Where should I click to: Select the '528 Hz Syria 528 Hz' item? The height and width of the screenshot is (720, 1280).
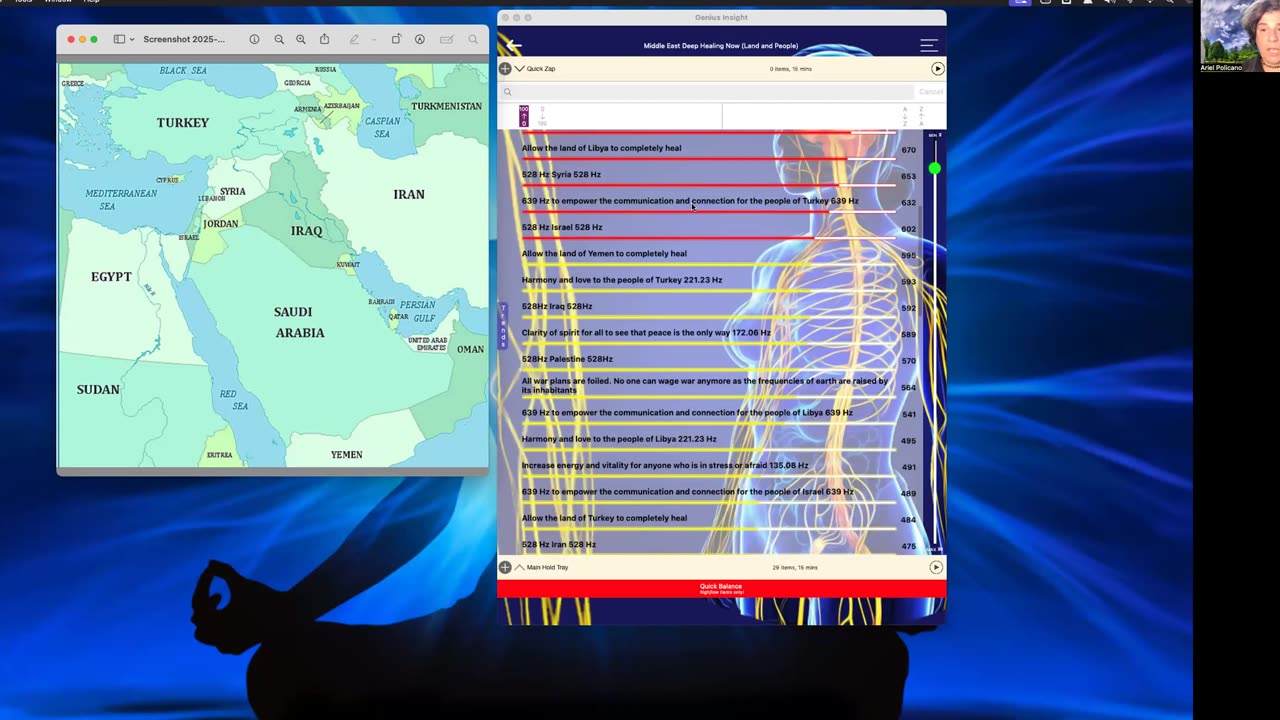(x=561, y=174)
